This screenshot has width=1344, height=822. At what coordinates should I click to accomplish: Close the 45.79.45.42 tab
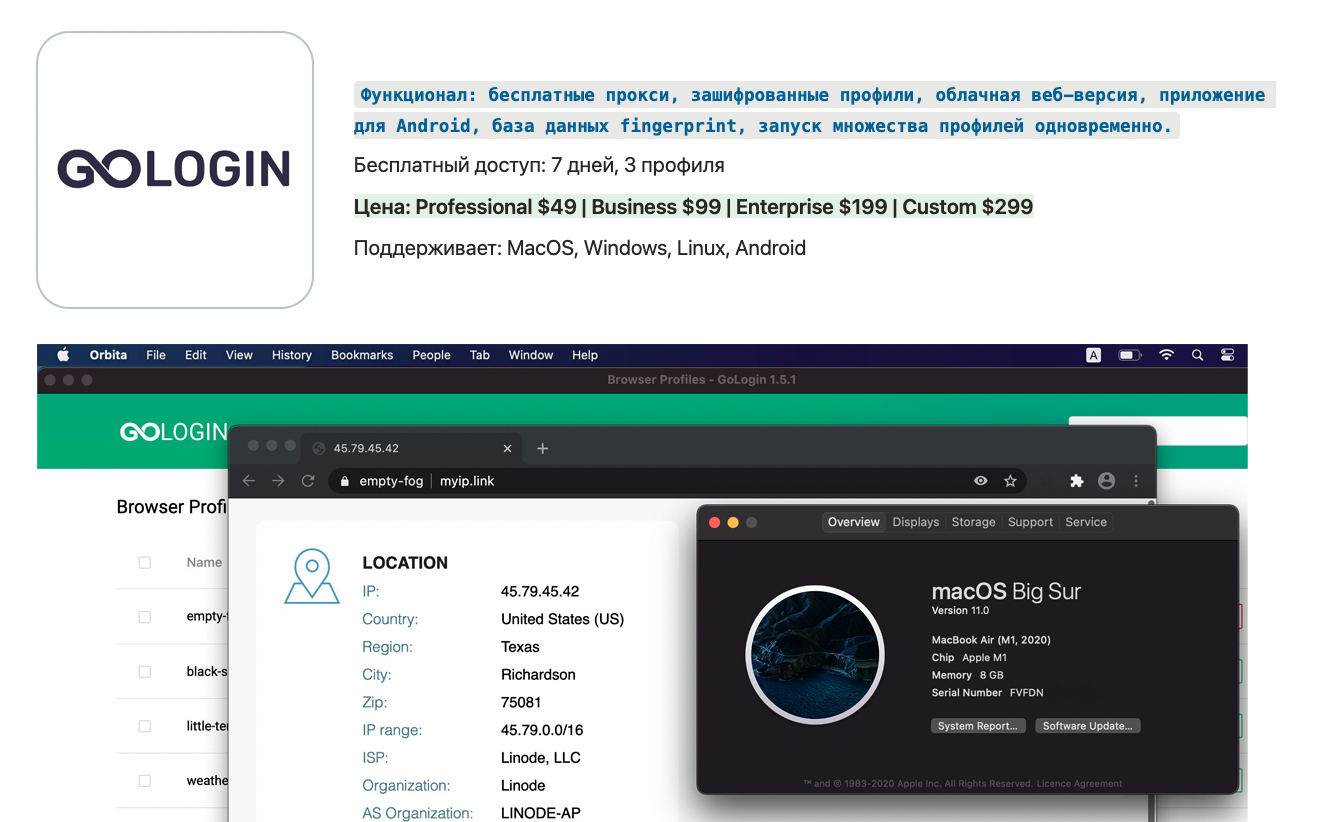click(507, 448)
